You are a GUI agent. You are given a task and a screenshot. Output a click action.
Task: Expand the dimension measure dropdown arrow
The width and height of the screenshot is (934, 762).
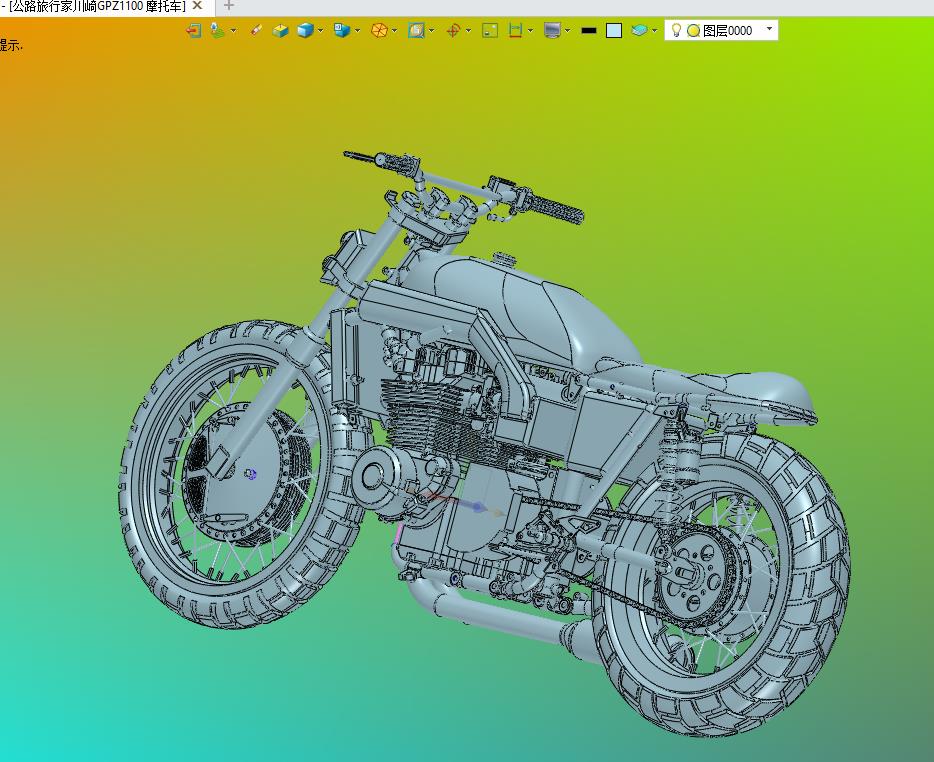coord(530,30)
